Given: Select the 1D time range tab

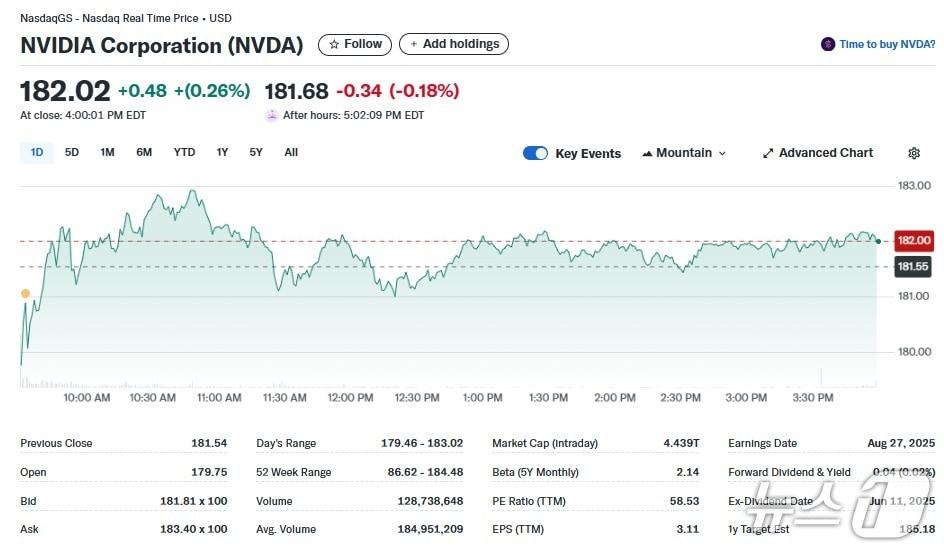Looking at the screenshot, I should 37,152.
